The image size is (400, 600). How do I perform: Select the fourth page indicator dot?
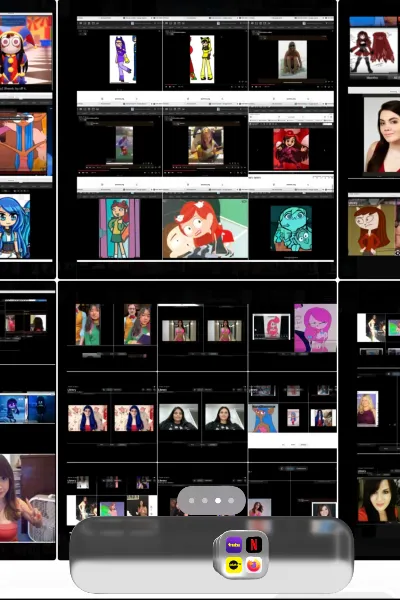pos(231,501)
